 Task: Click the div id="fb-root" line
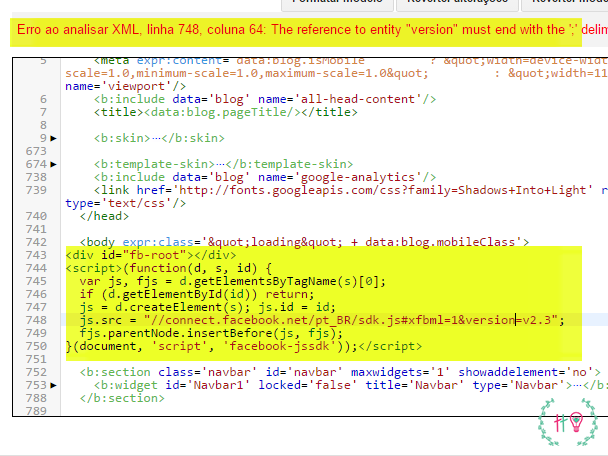tap(151, 255)
